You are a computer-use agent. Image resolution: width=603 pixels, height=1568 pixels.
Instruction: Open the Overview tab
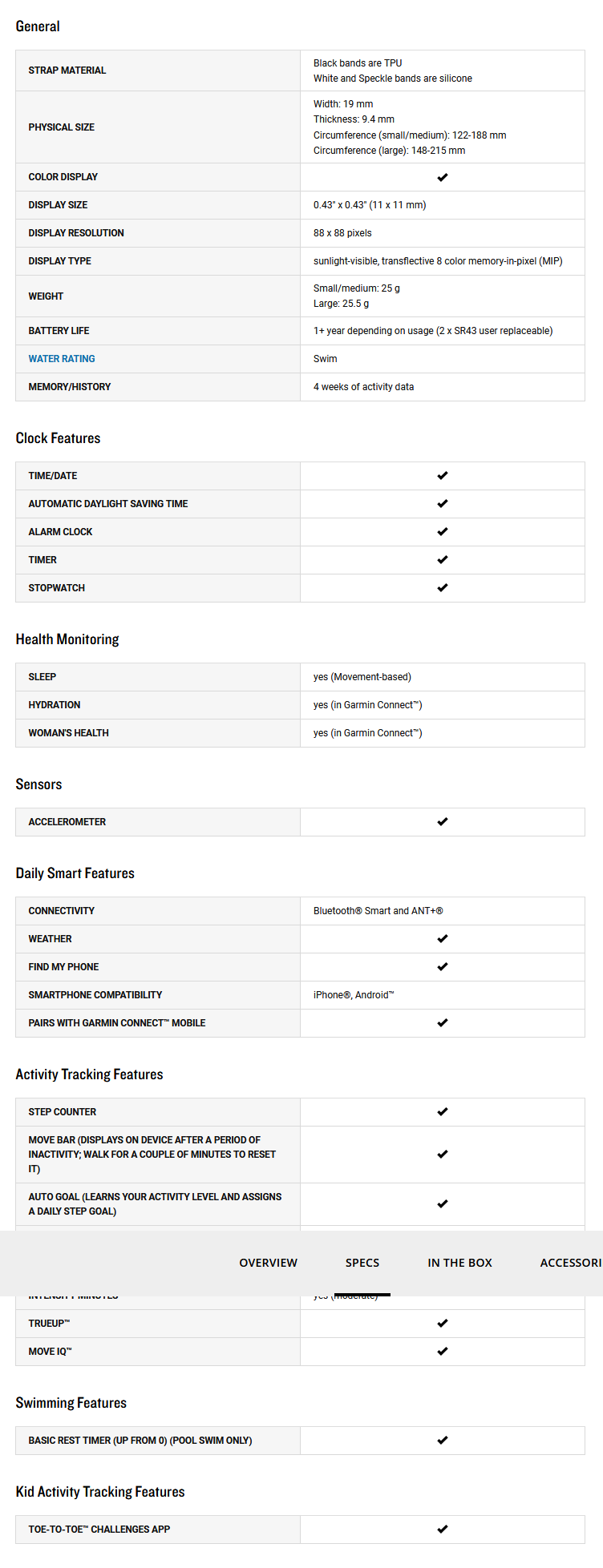(x=268, y=1263)
